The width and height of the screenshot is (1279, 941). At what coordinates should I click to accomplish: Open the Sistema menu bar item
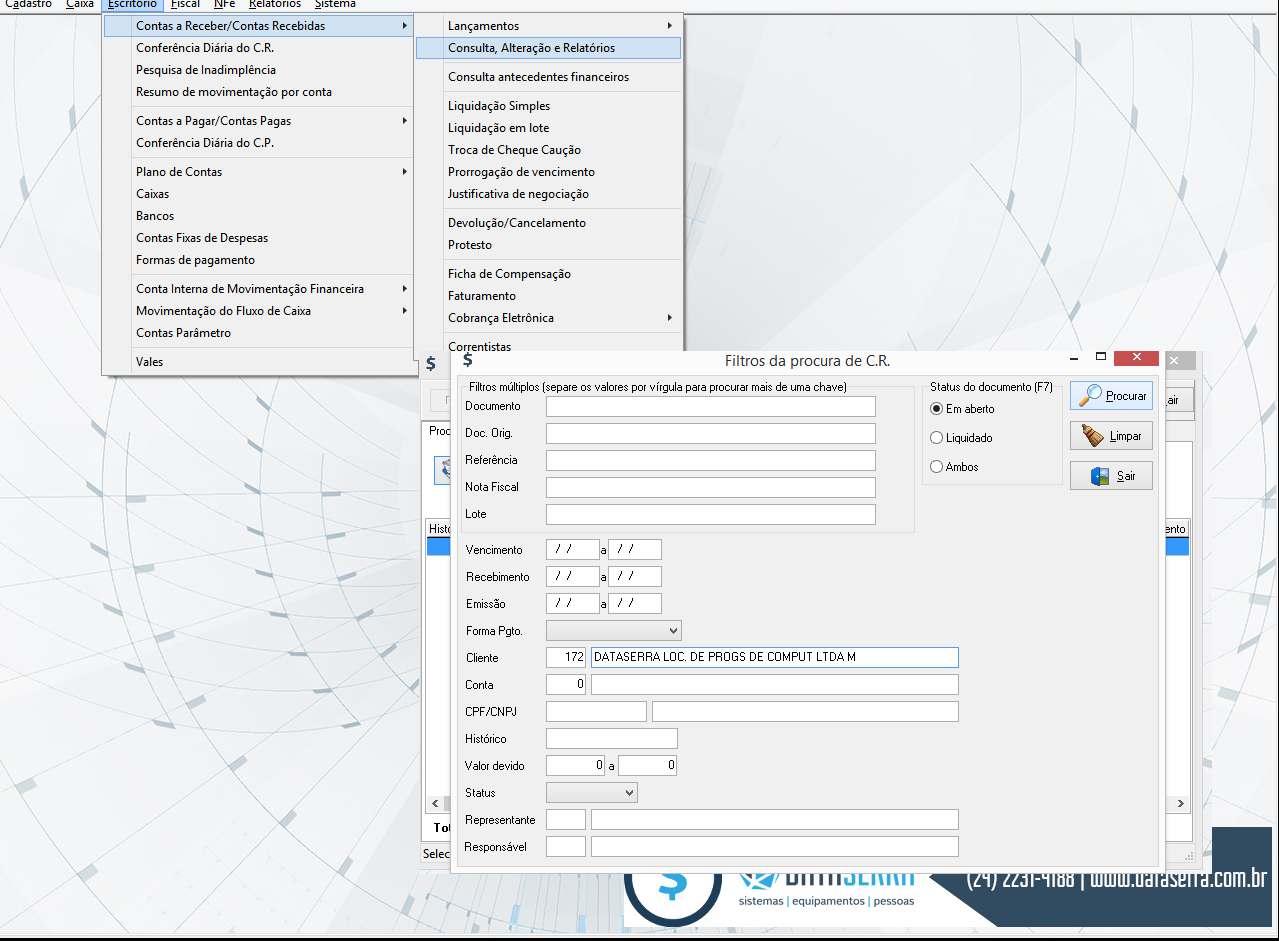[335, 5]
